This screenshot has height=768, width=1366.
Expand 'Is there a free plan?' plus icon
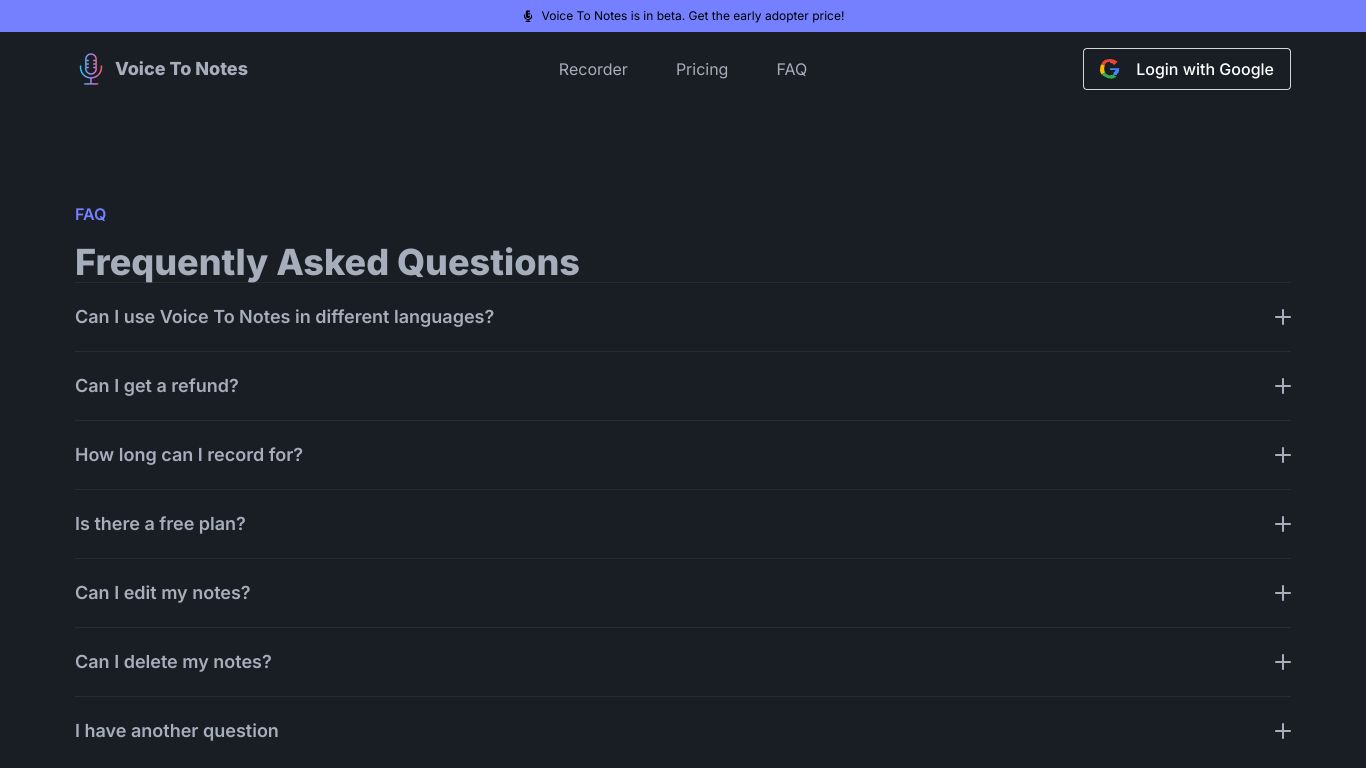click(x=1283, y=524)
